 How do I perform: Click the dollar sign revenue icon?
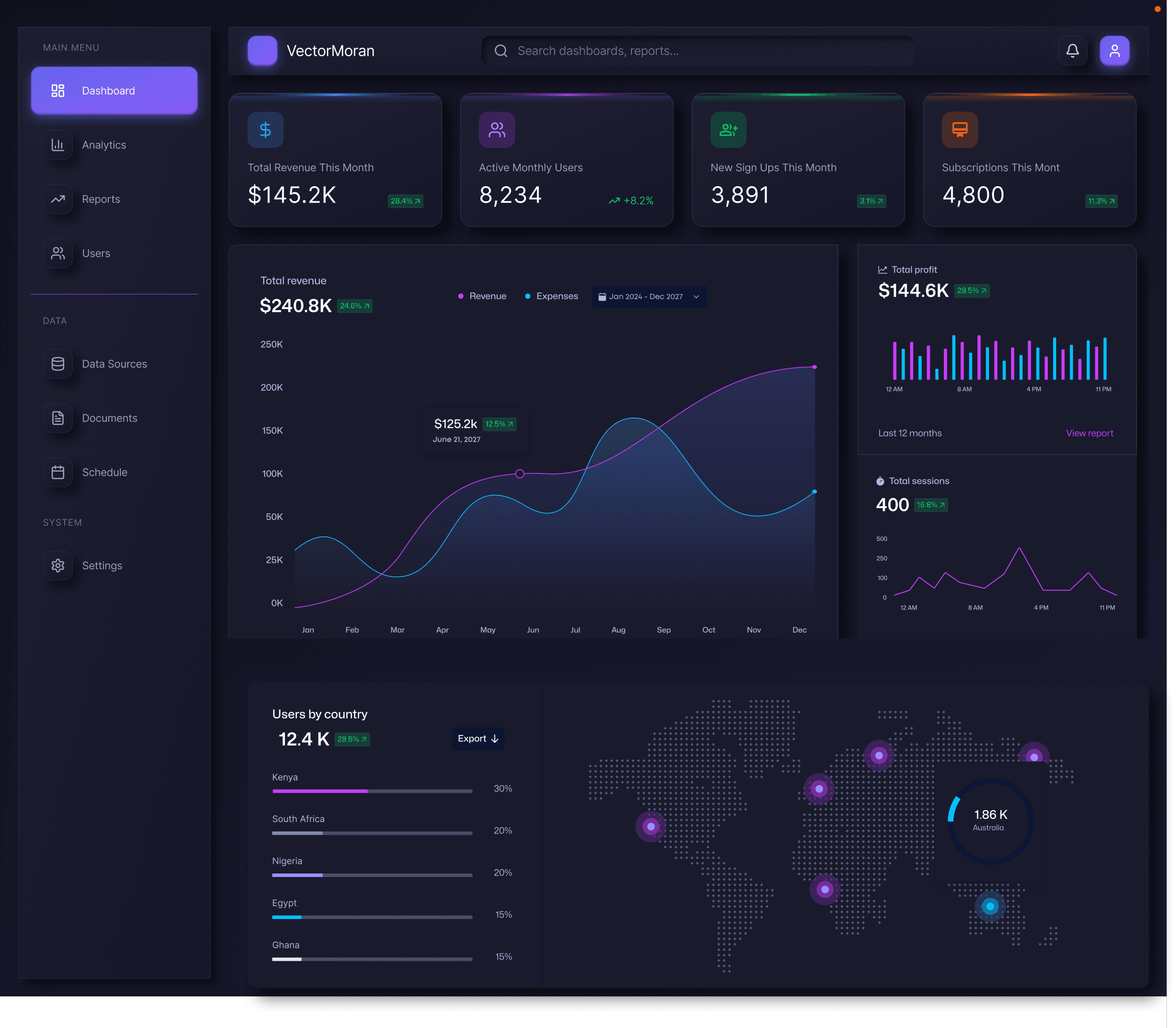tap(265, 129)
